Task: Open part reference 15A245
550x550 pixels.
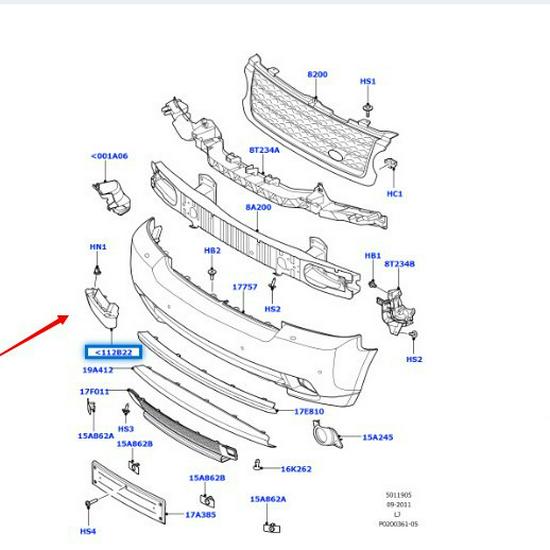Action: (x=377, y=437)
